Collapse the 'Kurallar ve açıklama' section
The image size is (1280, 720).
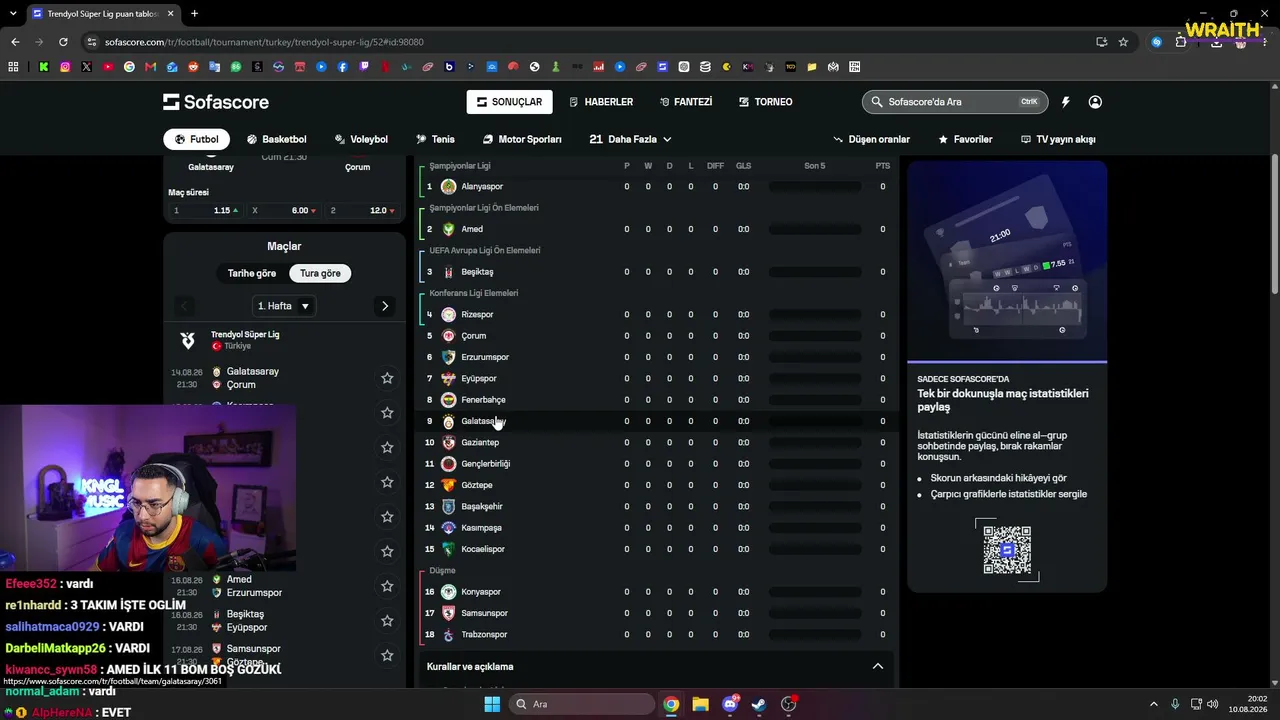(x=878, y=666)
